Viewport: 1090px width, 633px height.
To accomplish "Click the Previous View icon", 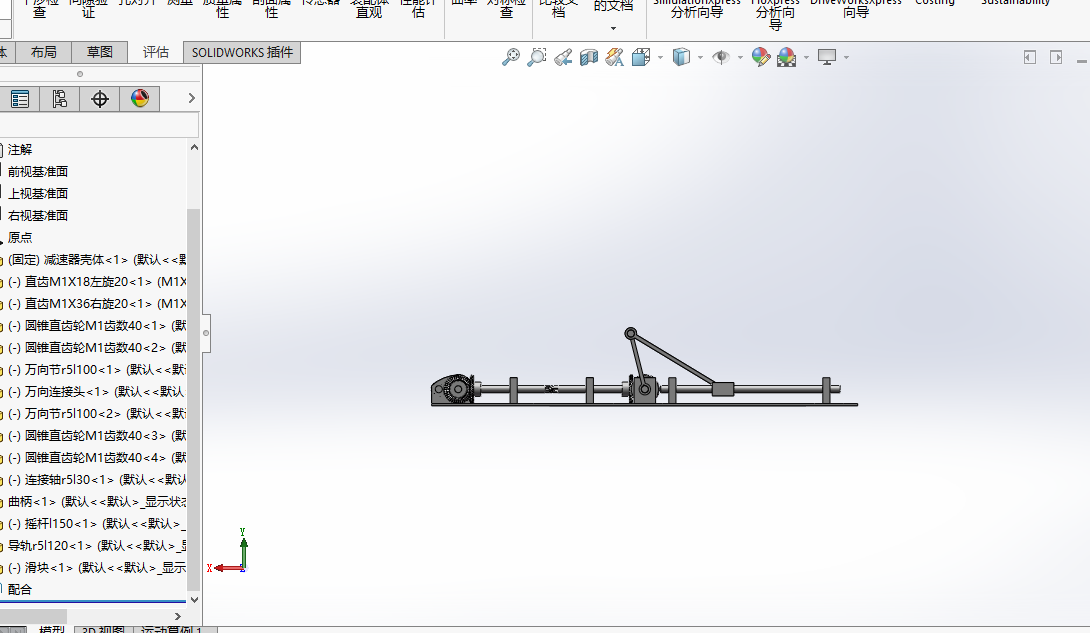I will pyautogui.click(x=563, y=57).
